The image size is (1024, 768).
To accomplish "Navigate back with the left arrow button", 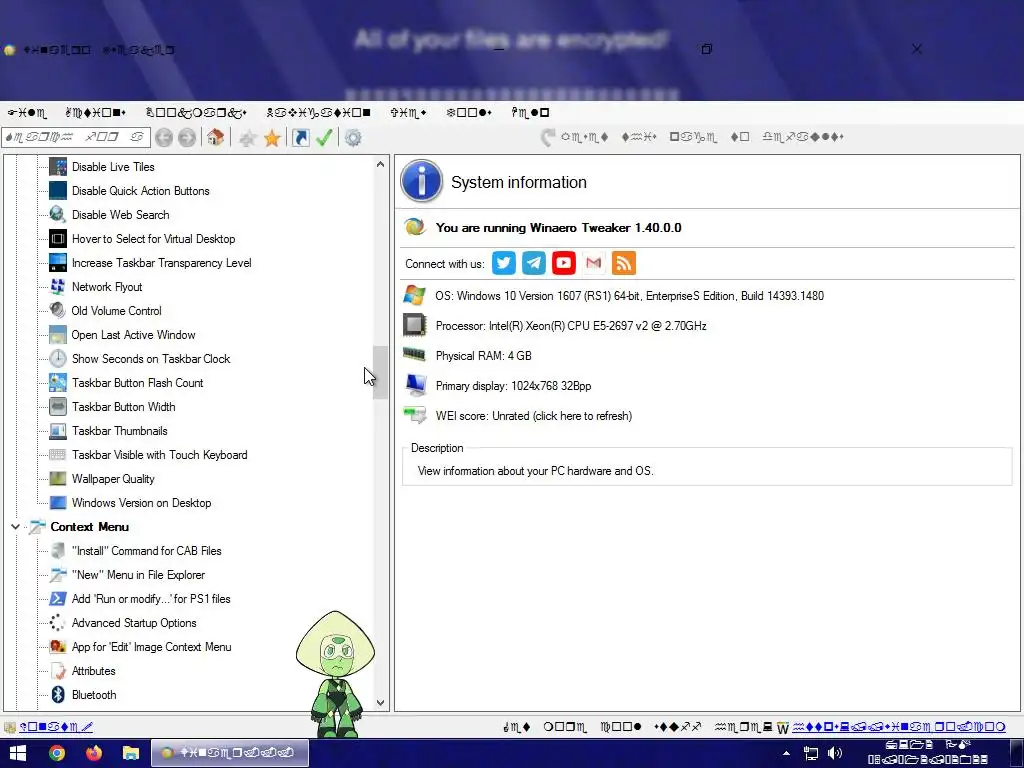I will point(164,138).
